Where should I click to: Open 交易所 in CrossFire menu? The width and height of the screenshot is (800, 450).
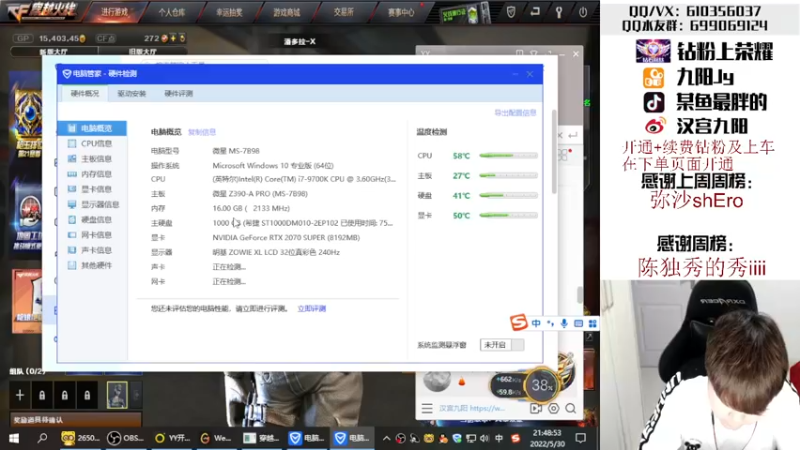(x=343, y=12)
